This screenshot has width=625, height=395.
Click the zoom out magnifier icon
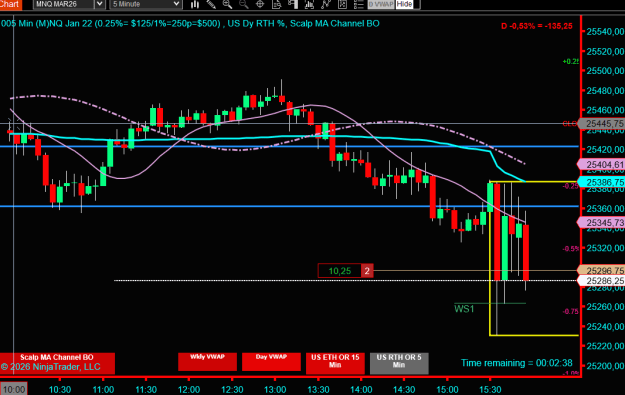pyautogui.click(x=243, y=4)
